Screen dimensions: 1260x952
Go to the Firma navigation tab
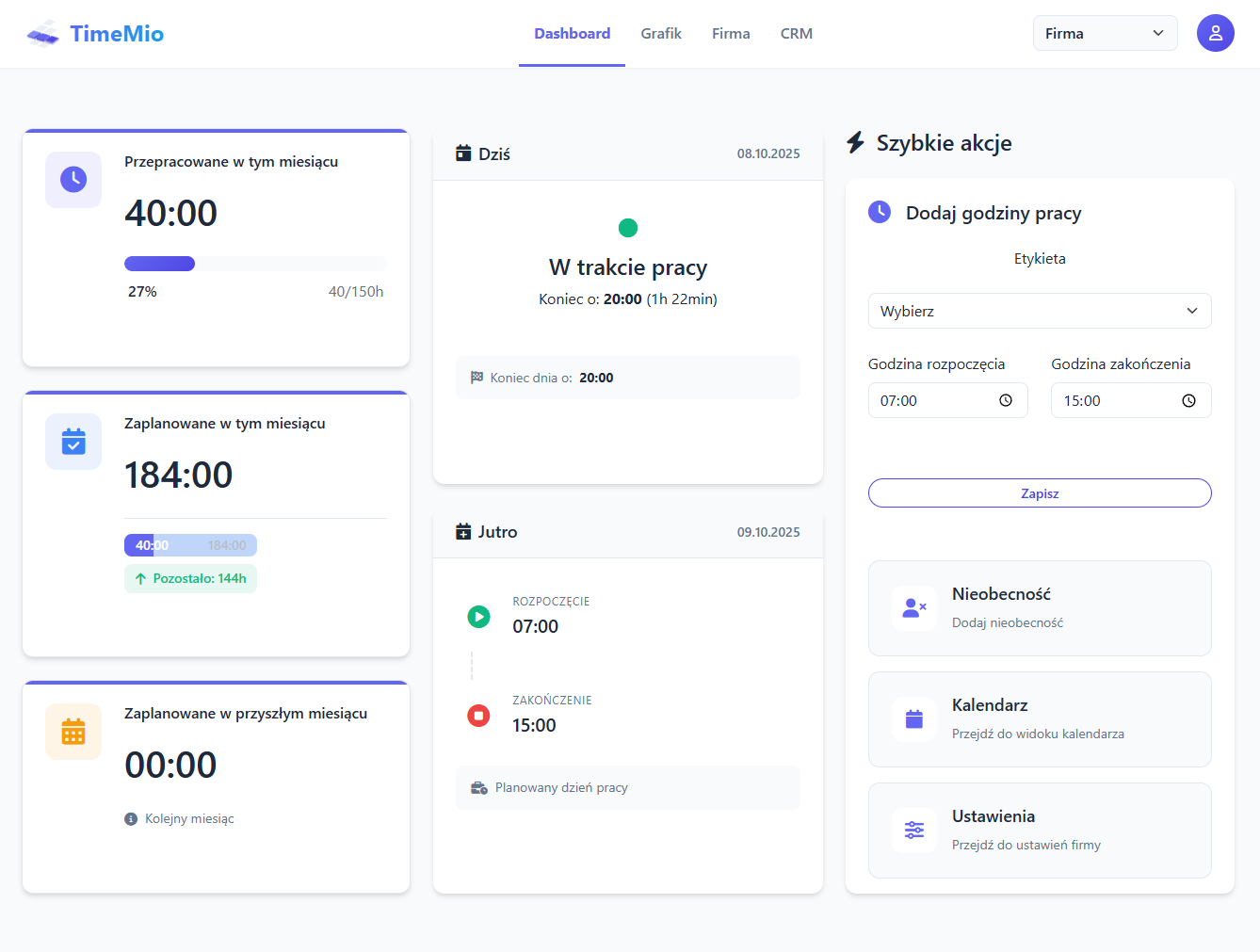click(x=731, y=33)
